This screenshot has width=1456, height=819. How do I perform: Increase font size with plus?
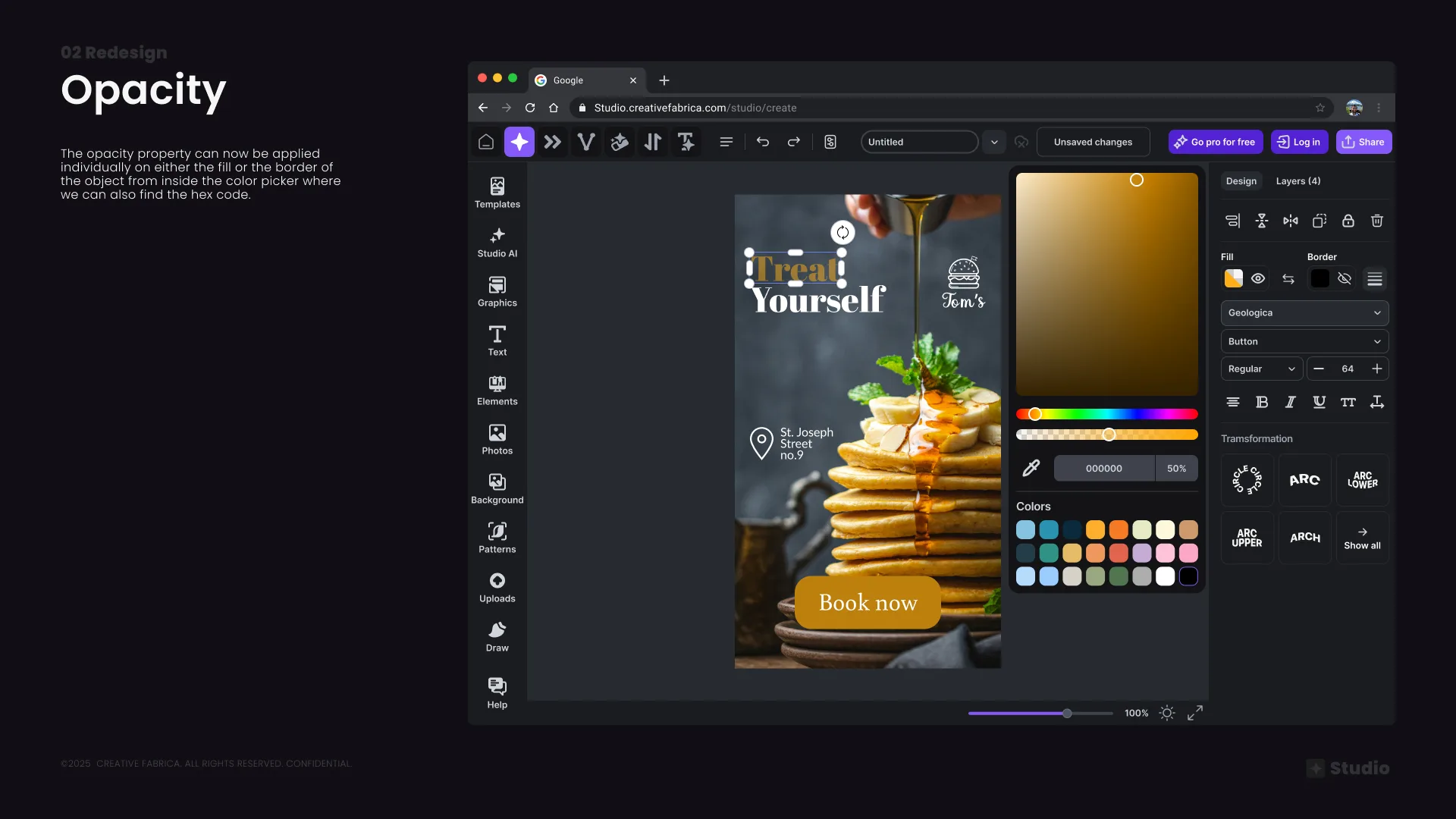tap(1377, 369)
